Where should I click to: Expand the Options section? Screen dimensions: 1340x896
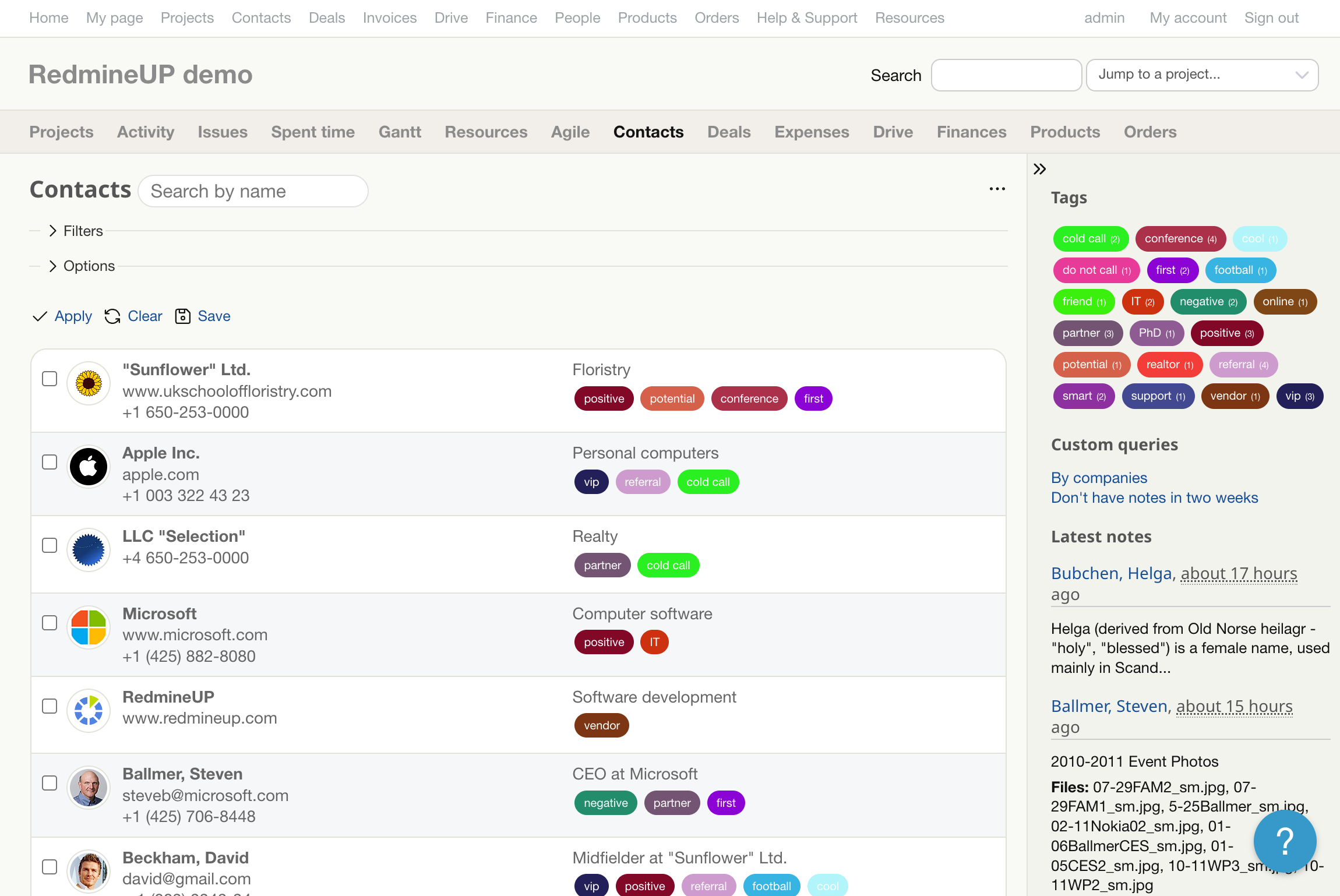(82, 266)
